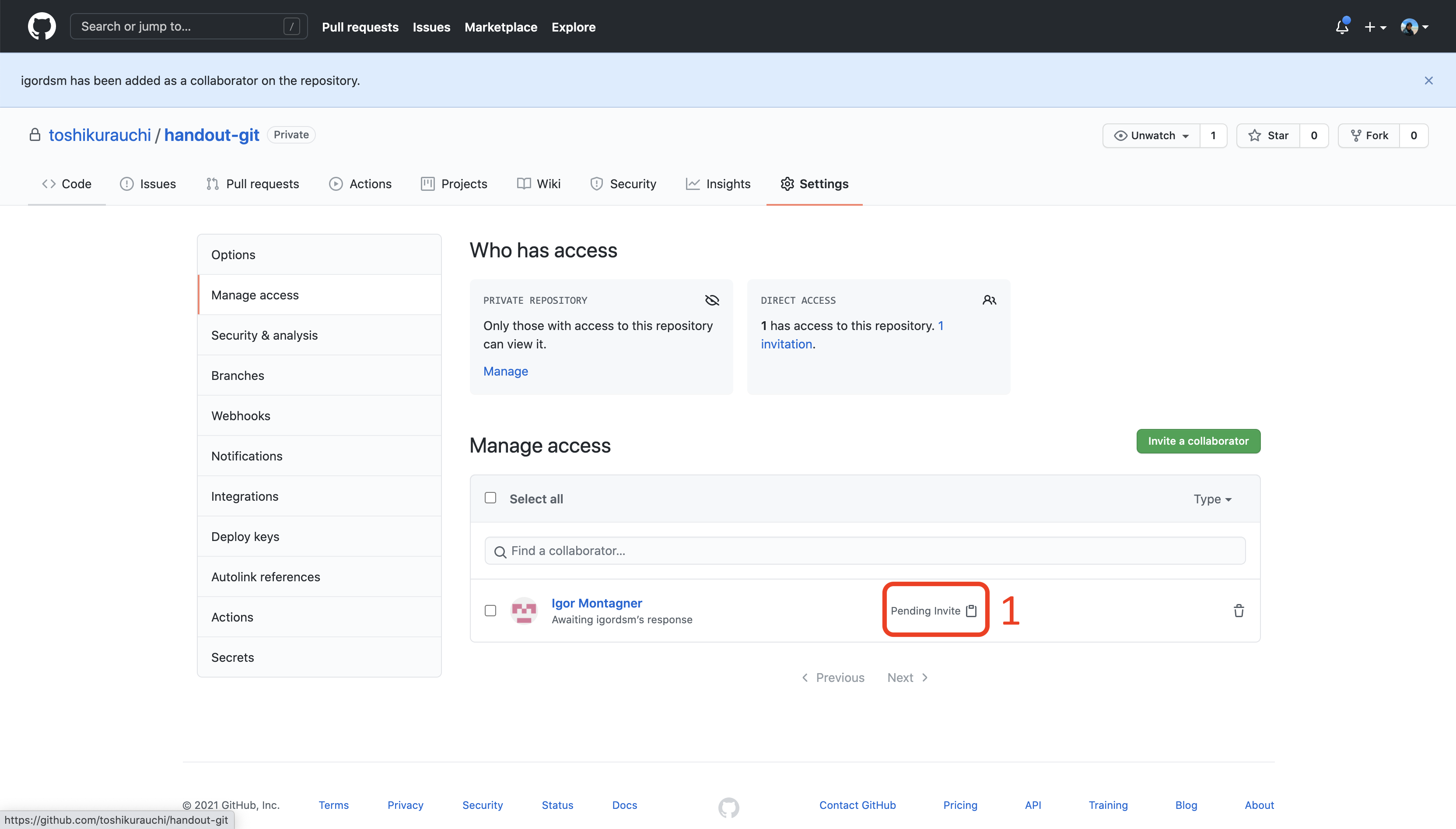The image size is (1456, 829).
Task: Open the notifications bell
Action: [x=1342, y=26]
